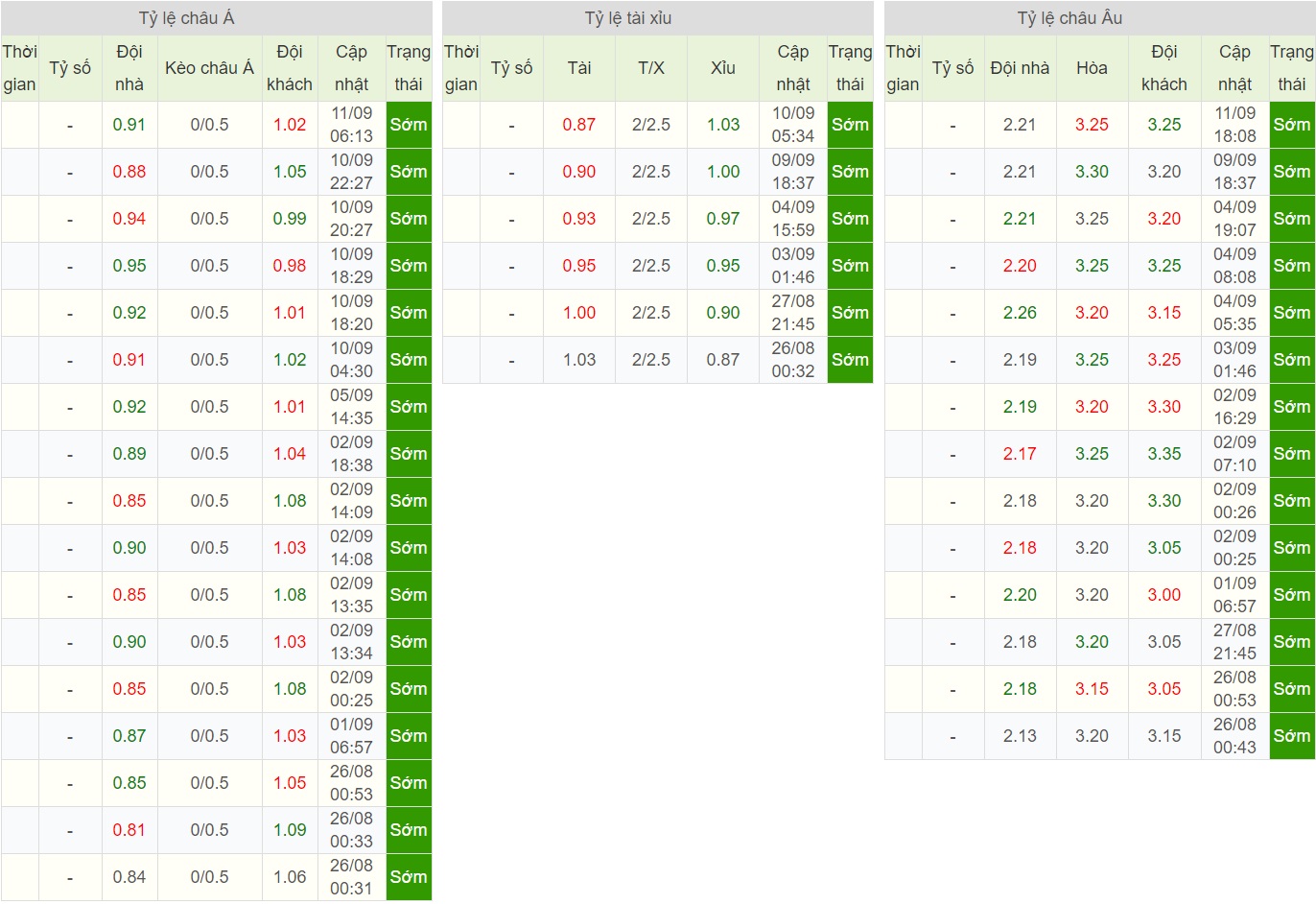The height and width of the screenshot is (904, 1316).
Task: Click update time '11/09 18:08' in châu Âu table
Action: tap(1234, 125)
